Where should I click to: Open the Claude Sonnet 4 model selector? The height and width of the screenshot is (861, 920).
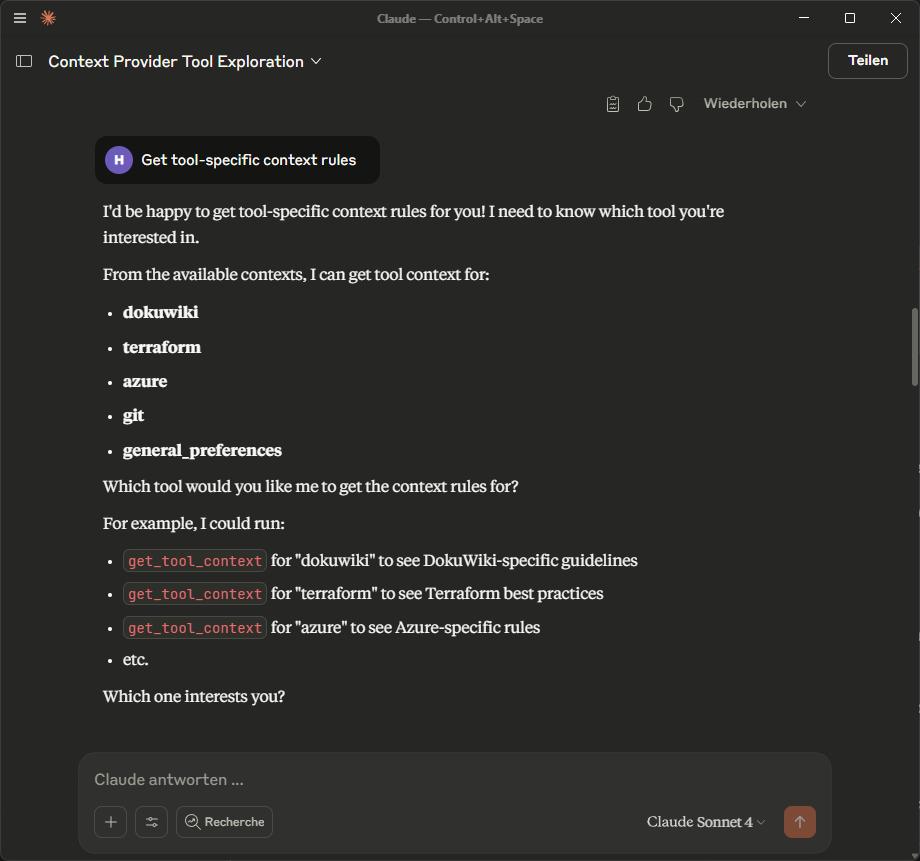pyautogui.click(x=706, y=821)
